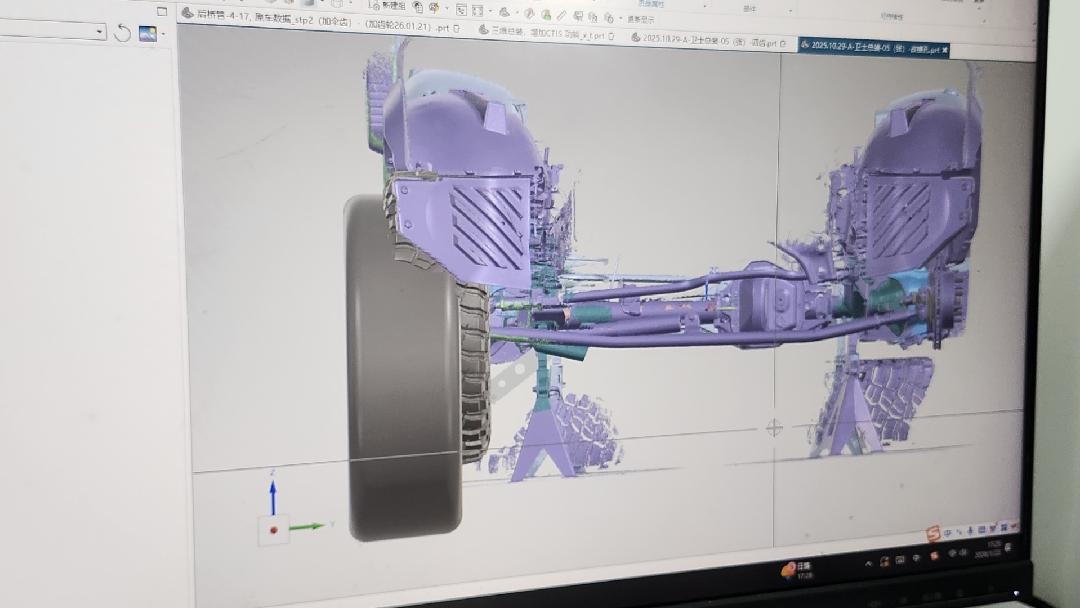
Task: Click the image/background picture icon
Action: (x=147, y=33)
